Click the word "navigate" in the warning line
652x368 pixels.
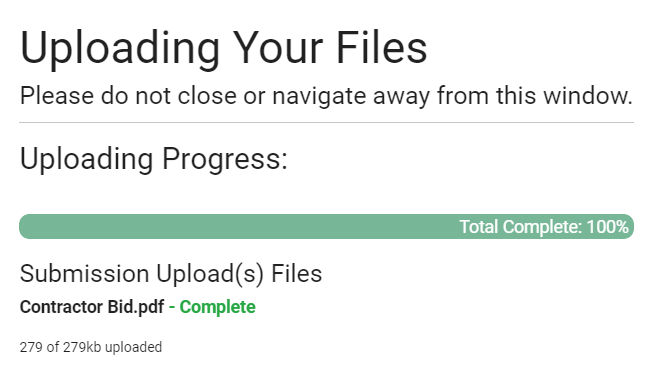[x=319, y=97]
